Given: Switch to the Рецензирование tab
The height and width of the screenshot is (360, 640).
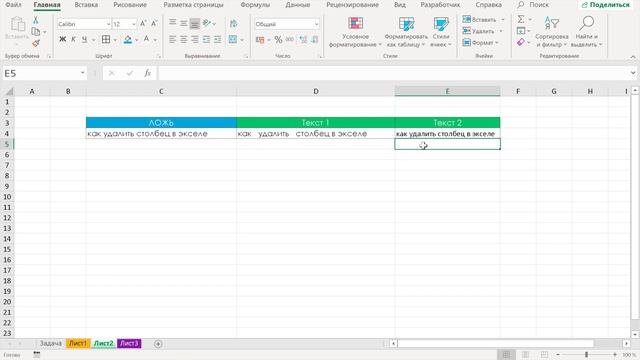Looking at the screenshot, I should (x=352, y=5).
